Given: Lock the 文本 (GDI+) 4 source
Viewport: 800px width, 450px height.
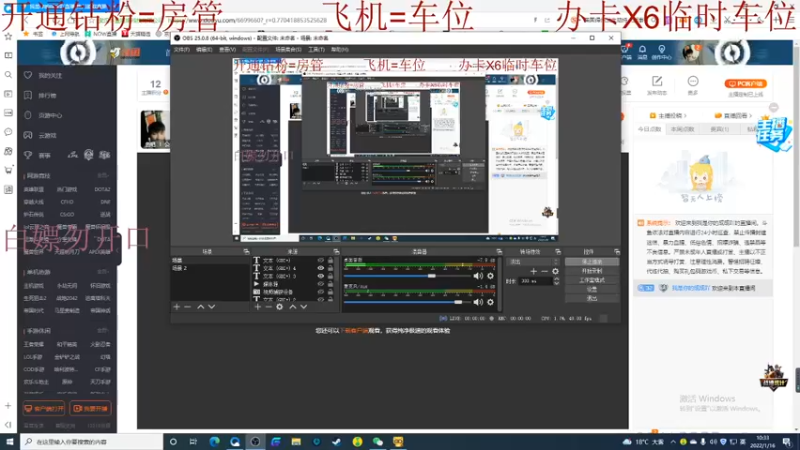Looking at the screenshot, I should click(330, 268).
